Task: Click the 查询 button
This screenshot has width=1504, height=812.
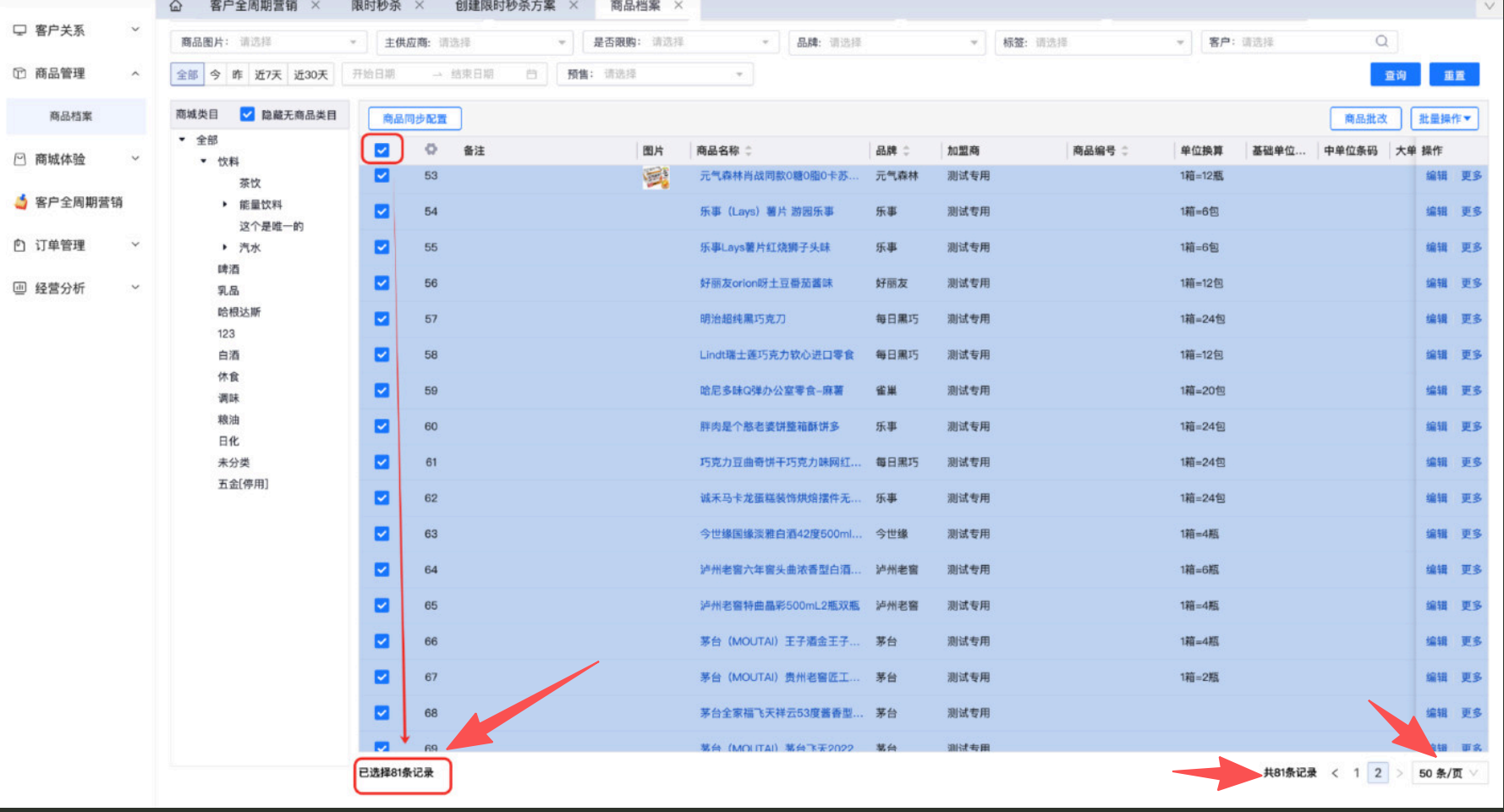Action: click(1395, 75)
